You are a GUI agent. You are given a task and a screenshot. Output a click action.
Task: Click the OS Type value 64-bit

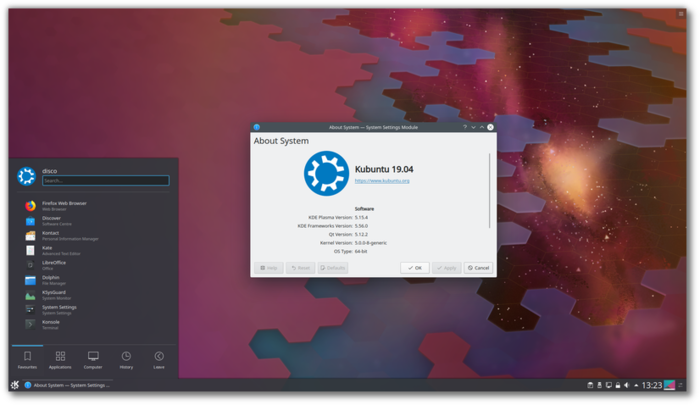361,251
